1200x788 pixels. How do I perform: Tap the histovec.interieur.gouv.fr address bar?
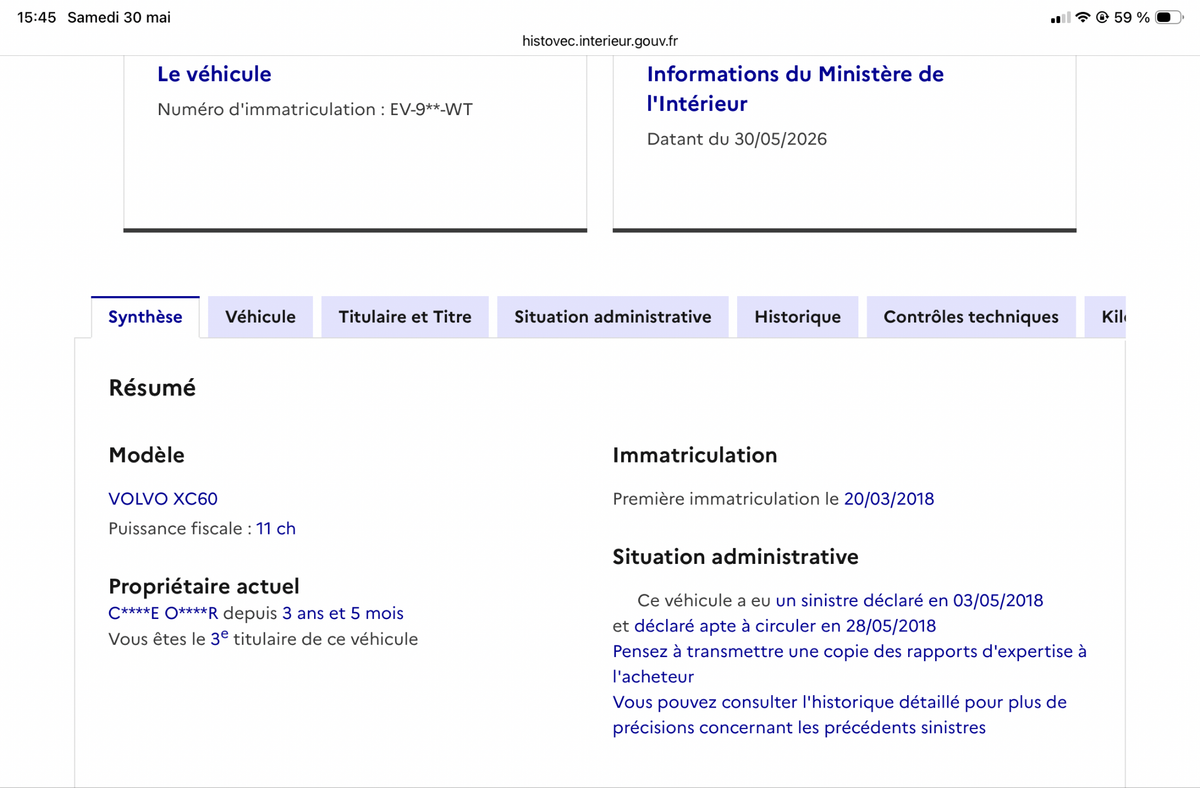pos(600,41)
